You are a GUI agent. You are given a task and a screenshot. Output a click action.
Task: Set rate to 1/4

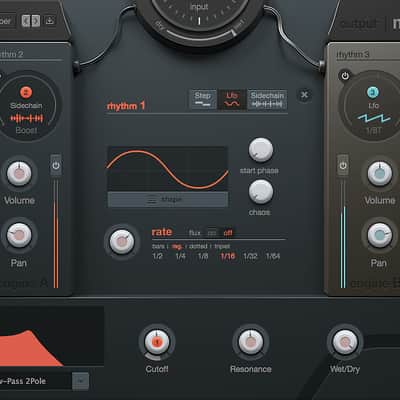point(180,256)
